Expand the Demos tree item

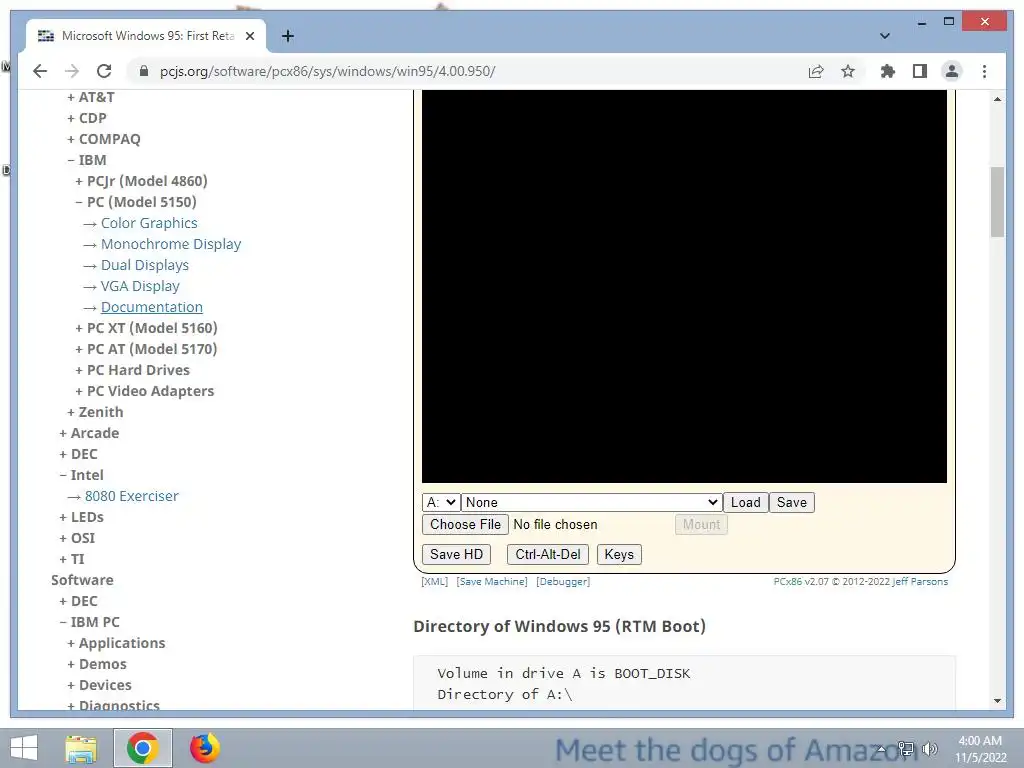[x=97, y=664]
